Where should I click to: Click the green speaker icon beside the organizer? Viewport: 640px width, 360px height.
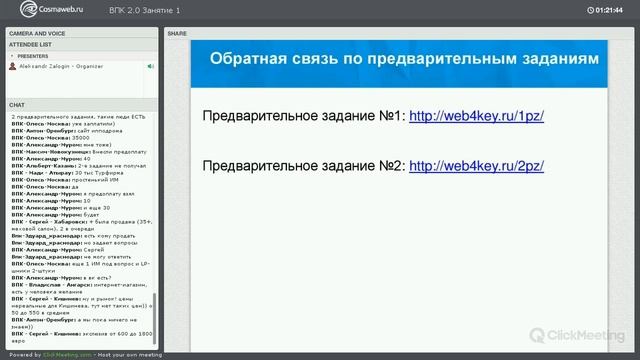click(x=150, y=66)
